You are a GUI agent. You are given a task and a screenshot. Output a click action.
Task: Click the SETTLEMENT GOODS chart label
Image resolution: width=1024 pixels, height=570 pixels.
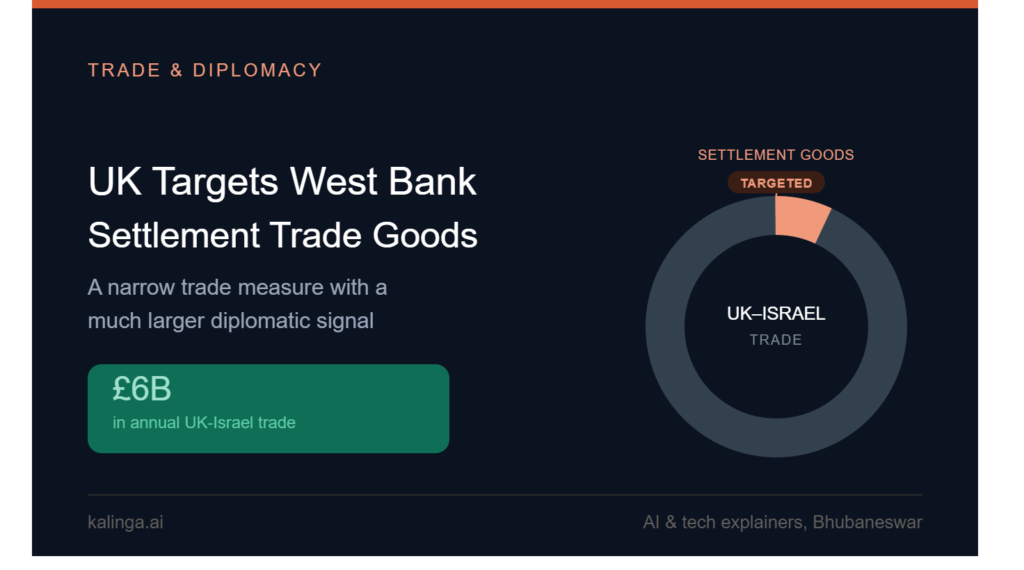776,155
